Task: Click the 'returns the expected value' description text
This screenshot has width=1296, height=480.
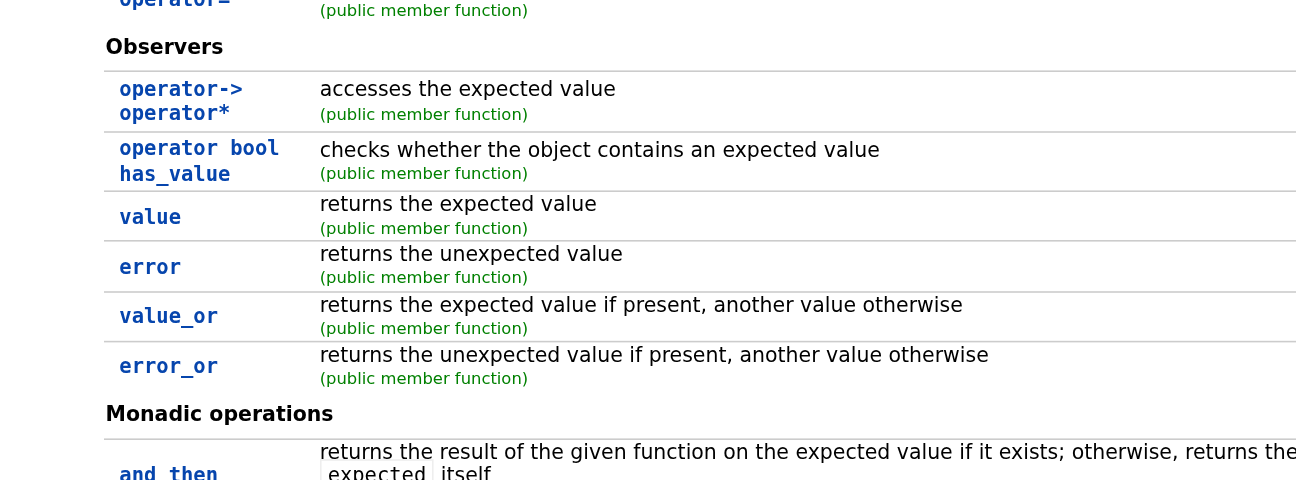Action: [458, 205]
